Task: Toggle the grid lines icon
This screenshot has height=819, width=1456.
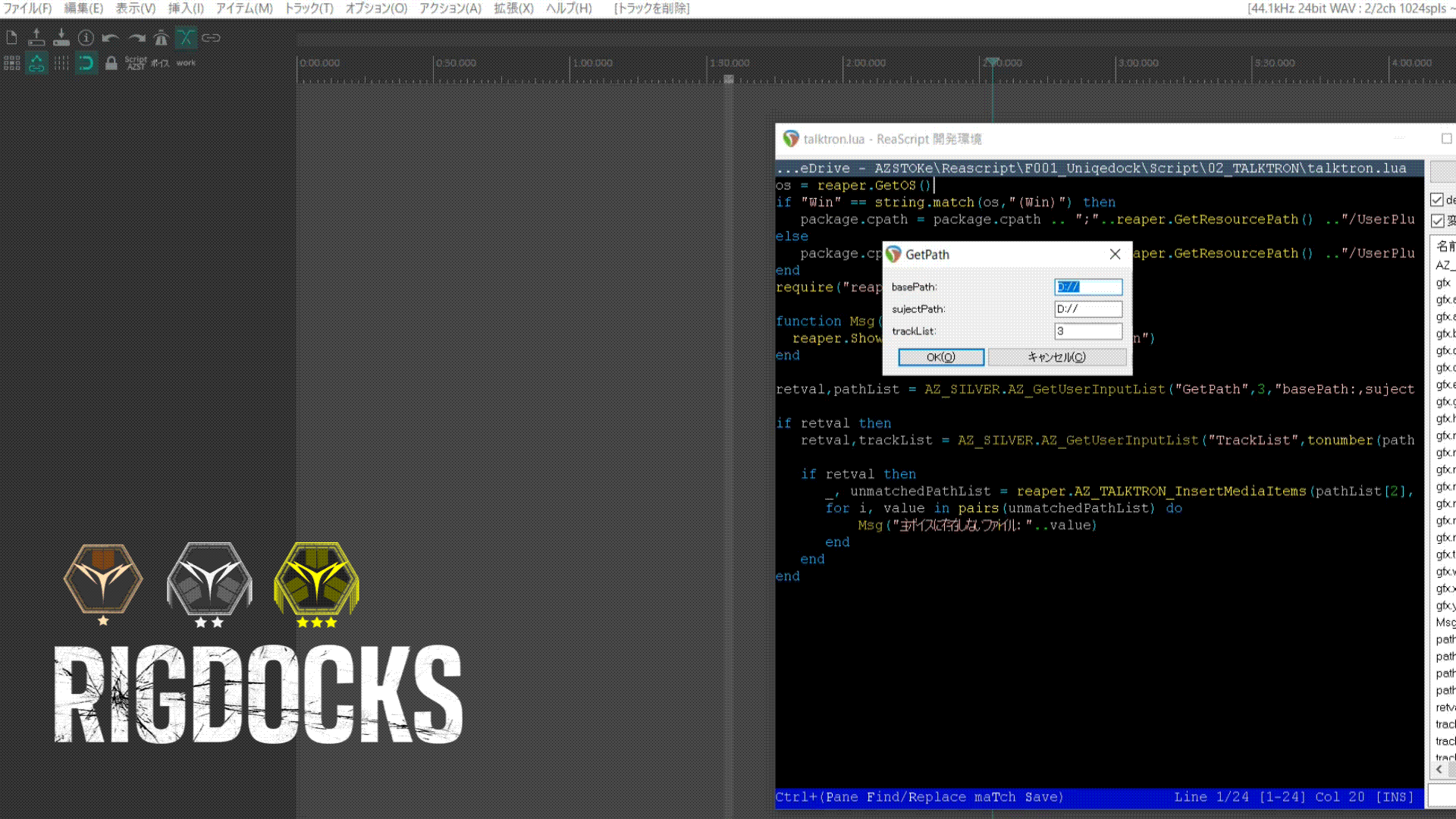Action: [x=61, y=63]
